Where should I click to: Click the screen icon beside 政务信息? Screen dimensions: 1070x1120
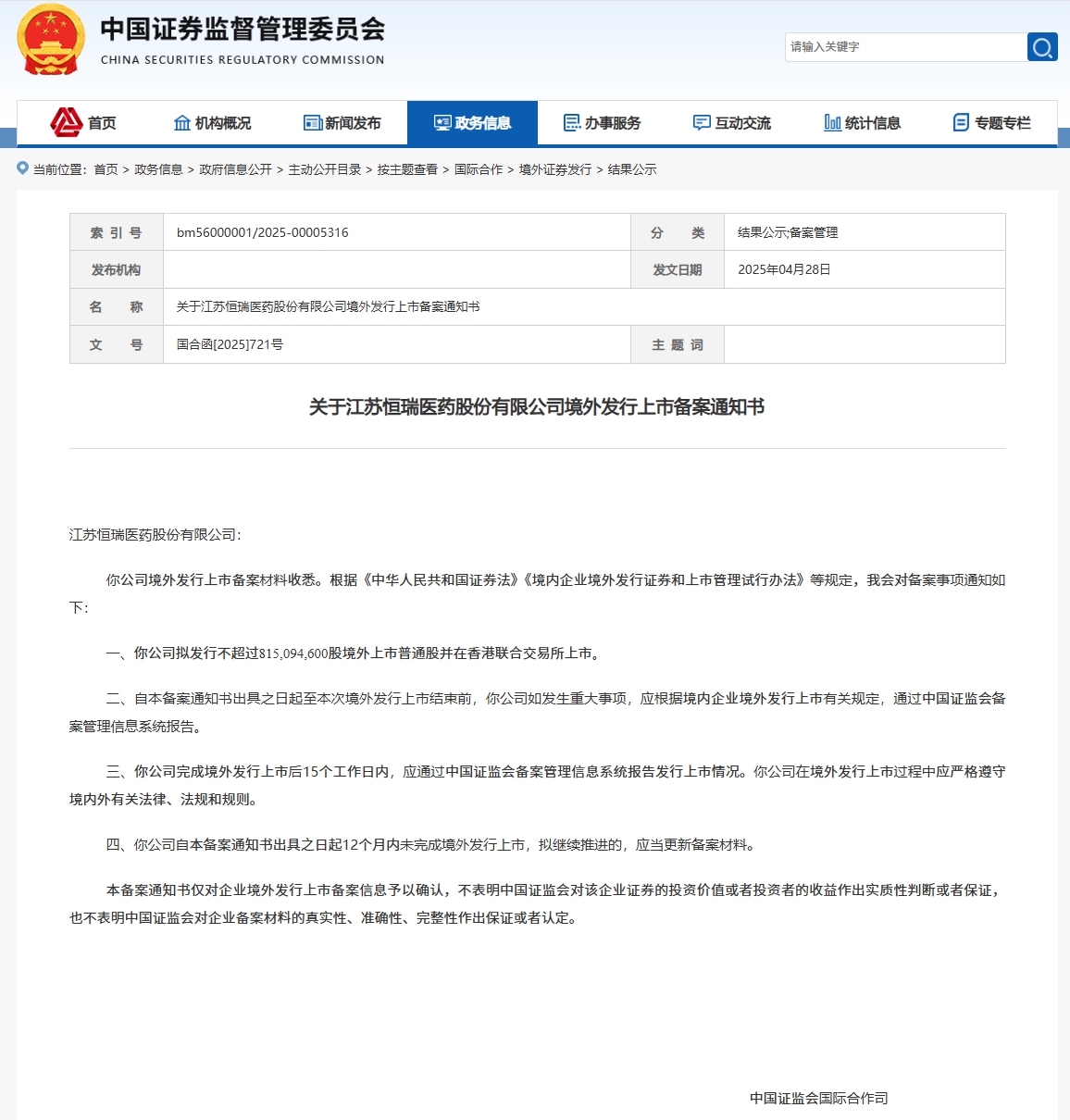442,123
